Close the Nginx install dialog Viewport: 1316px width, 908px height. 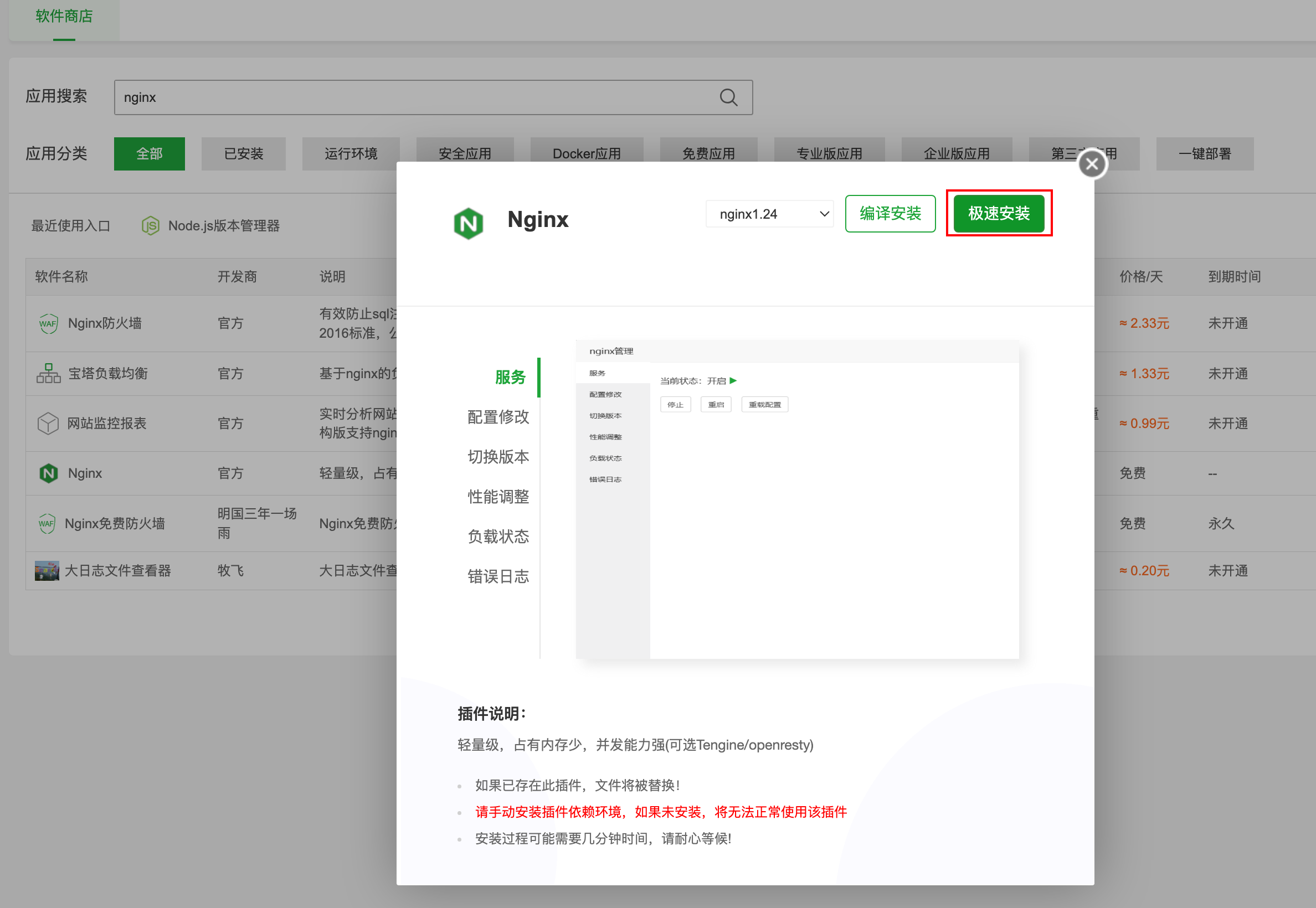[x=1091, y=164]
